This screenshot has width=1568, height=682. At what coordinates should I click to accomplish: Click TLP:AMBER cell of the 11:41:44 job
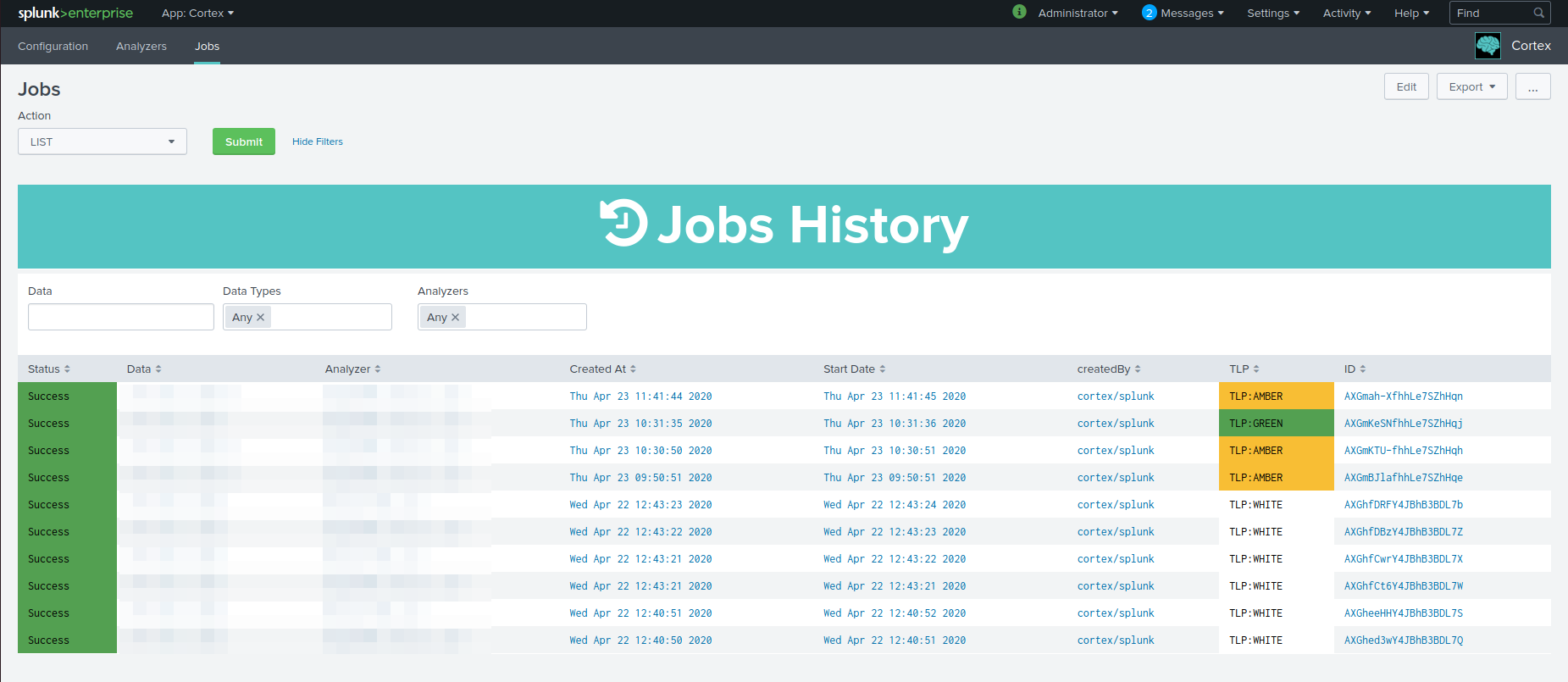(x=1277, y=396)
